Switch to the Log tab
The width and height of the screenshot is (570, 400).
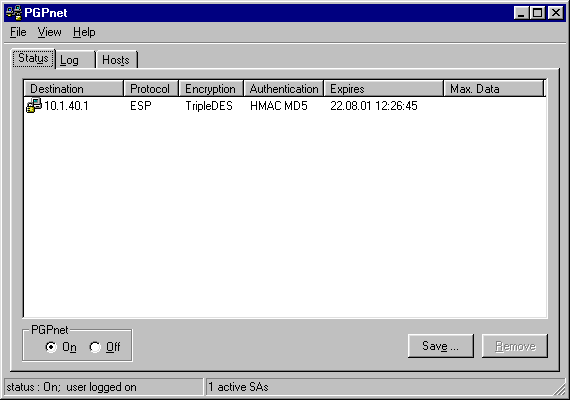point(76,60)
